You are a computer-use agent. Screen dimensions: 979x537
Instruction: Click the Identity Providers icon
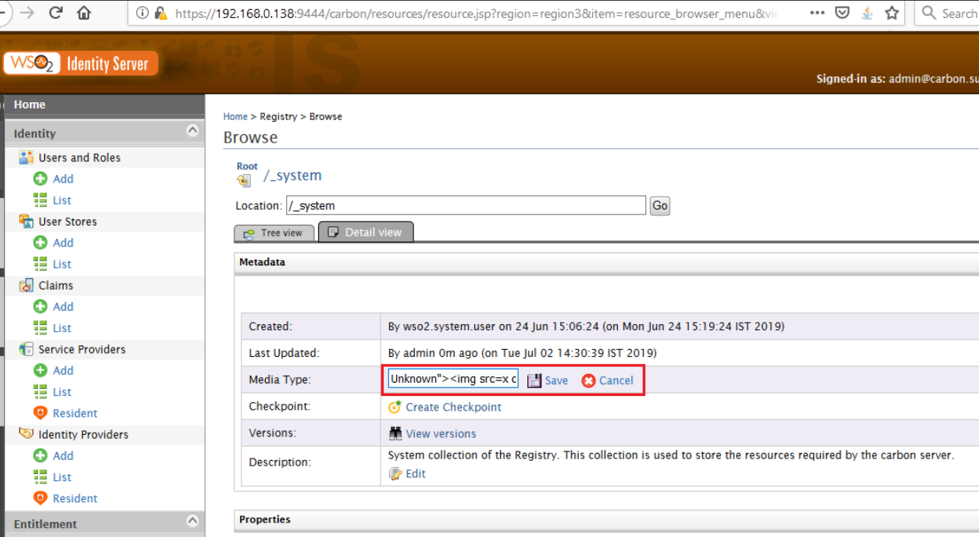[26, 433]
